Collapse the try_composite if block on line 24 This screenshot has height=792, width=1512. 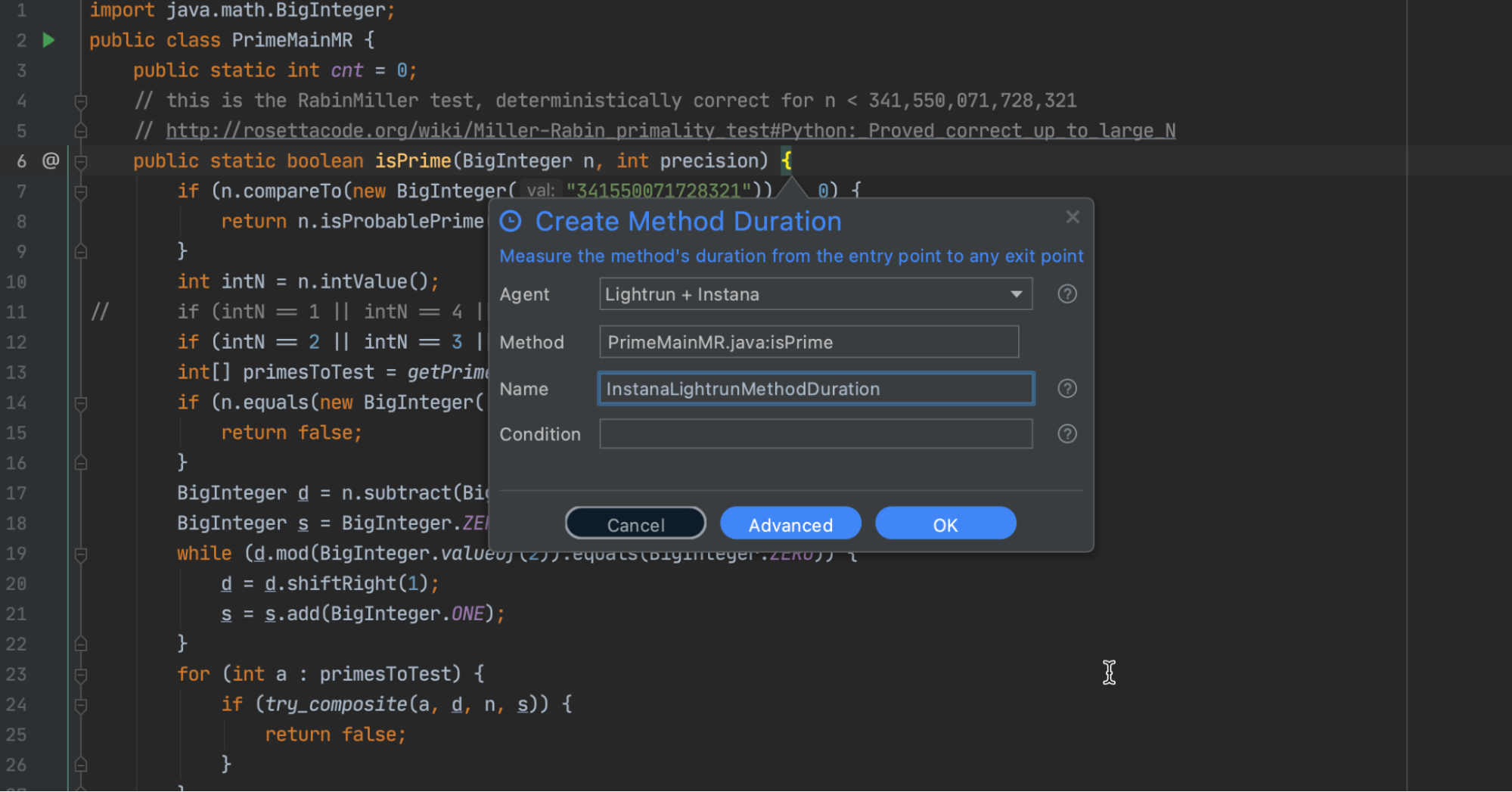tap(81, 704)
